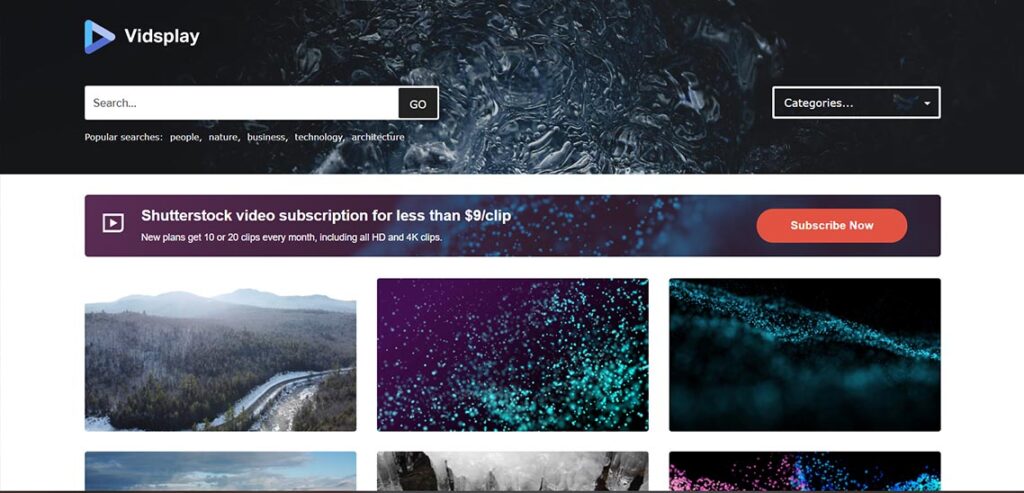Screen dimensions: 1024x493
Task: Click the Categories dropdown caret arrow
Action: (927, 103)
